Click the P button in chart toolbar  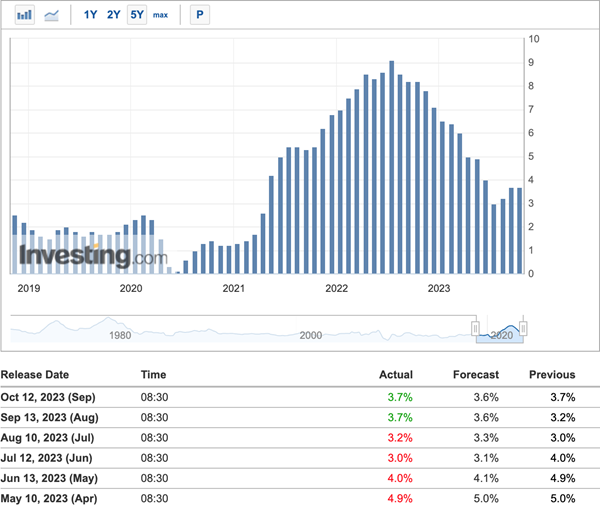tap(200, 15)
